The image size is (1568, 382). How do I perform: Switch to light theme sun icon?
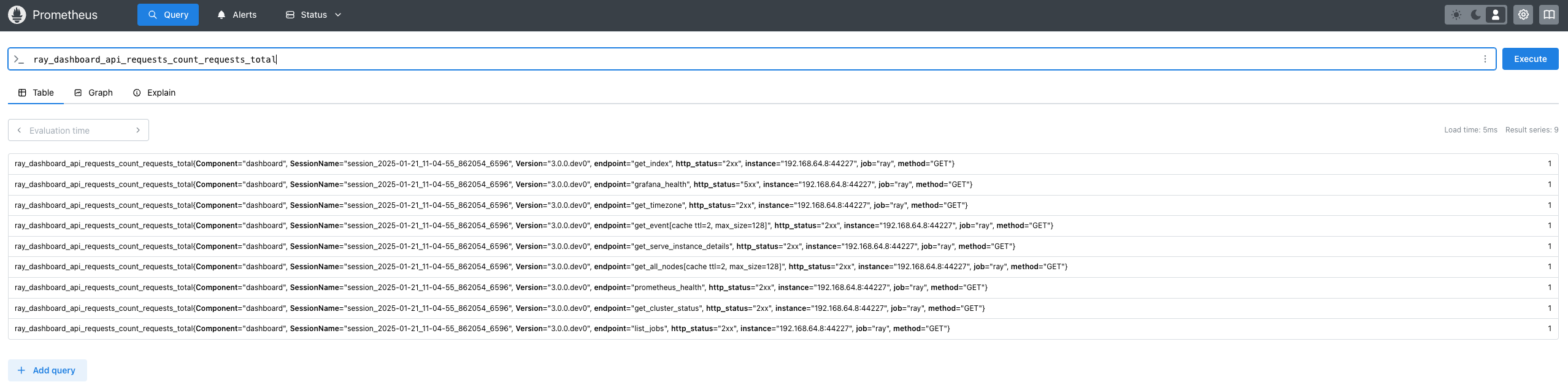click(x=1456, y=15)
